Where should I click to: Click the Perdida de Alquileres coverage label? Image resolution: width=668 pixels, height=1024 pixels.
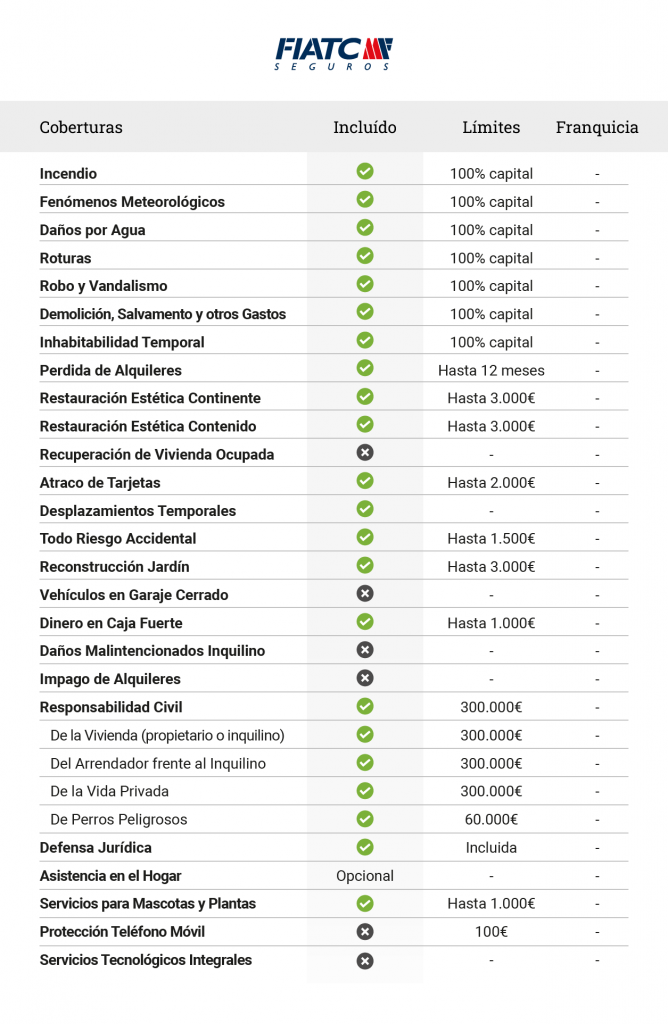tap(110, 370)
